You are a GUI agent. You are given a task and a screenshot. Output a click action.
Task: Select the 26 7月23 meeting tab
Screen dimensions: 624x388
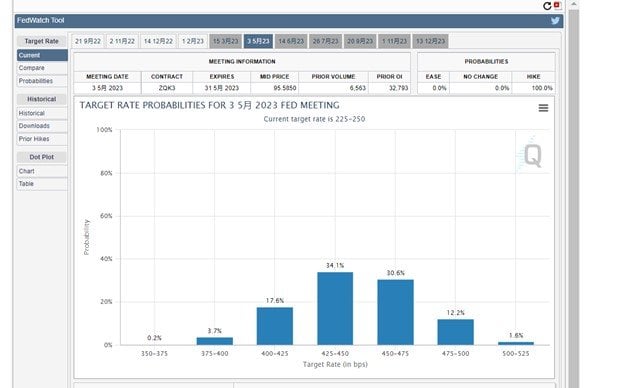click(325, 41)
